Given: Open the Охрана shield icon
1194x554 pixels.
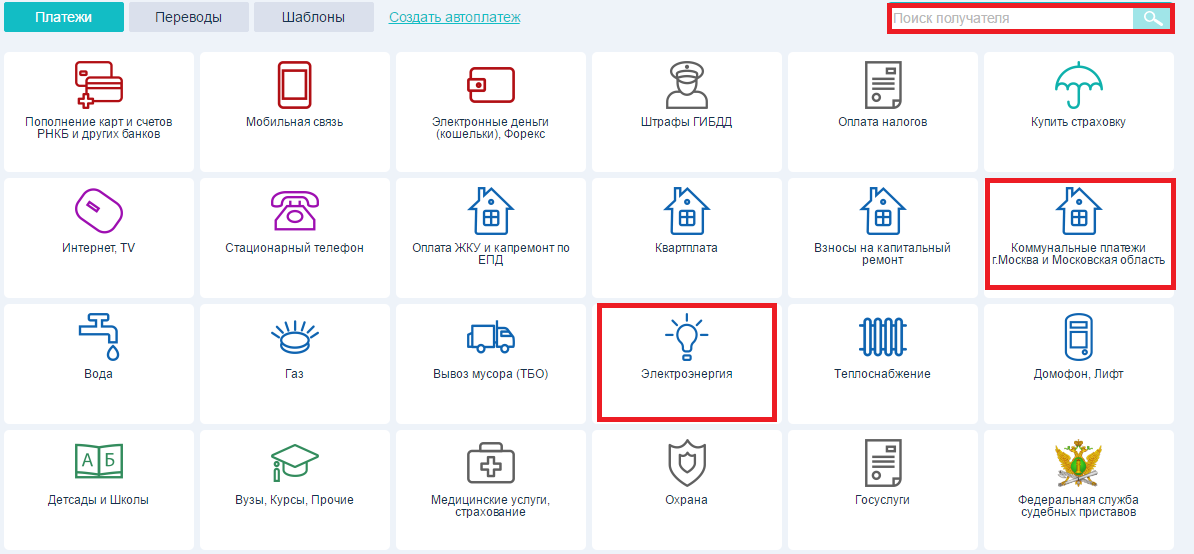Looking at the screenshot, I should point(686,463).
